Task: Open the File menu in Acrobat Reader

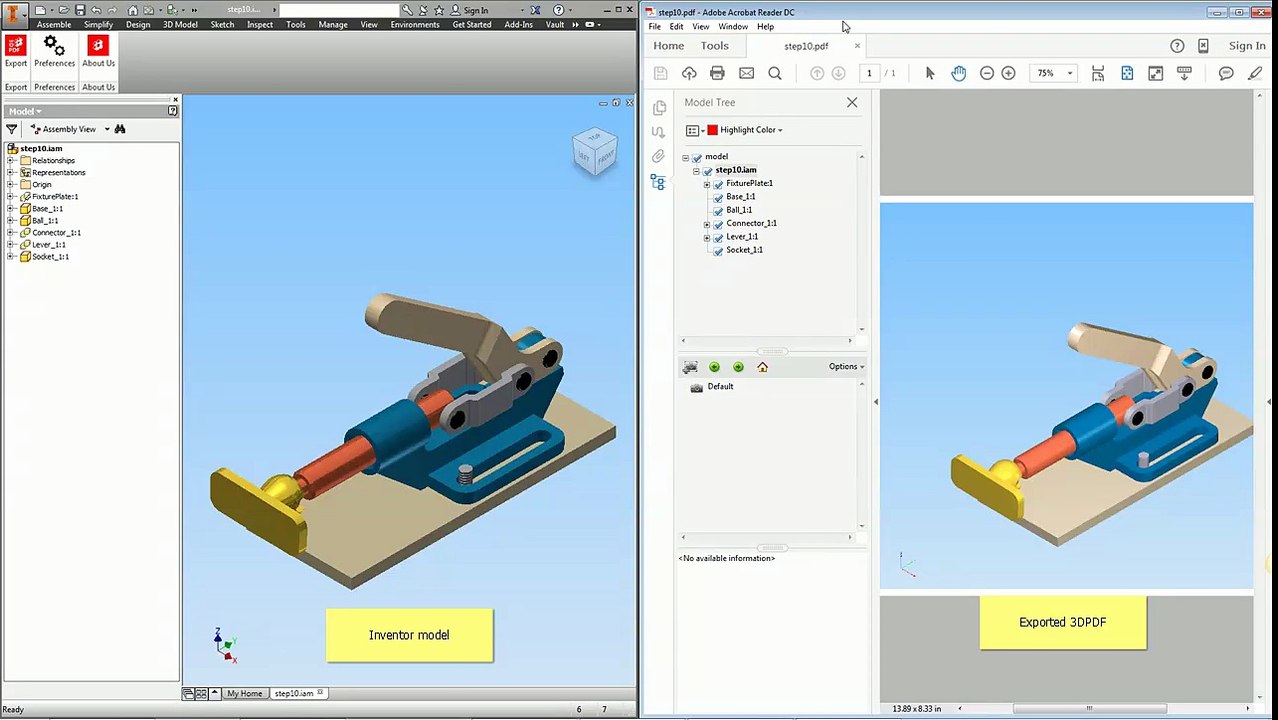Action: coord(654,27)
